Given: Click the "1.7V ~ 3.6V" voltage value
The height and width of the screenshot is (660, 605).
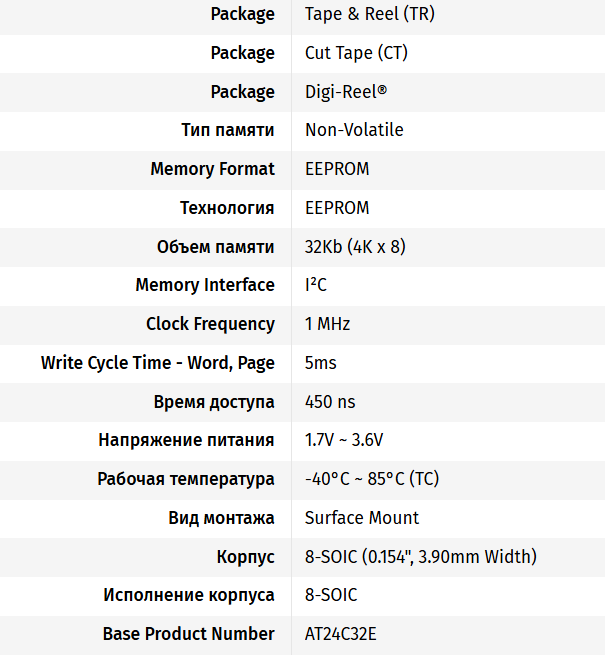Looking at the screenshot, I should pyautogui.click(x=344, y=440).
